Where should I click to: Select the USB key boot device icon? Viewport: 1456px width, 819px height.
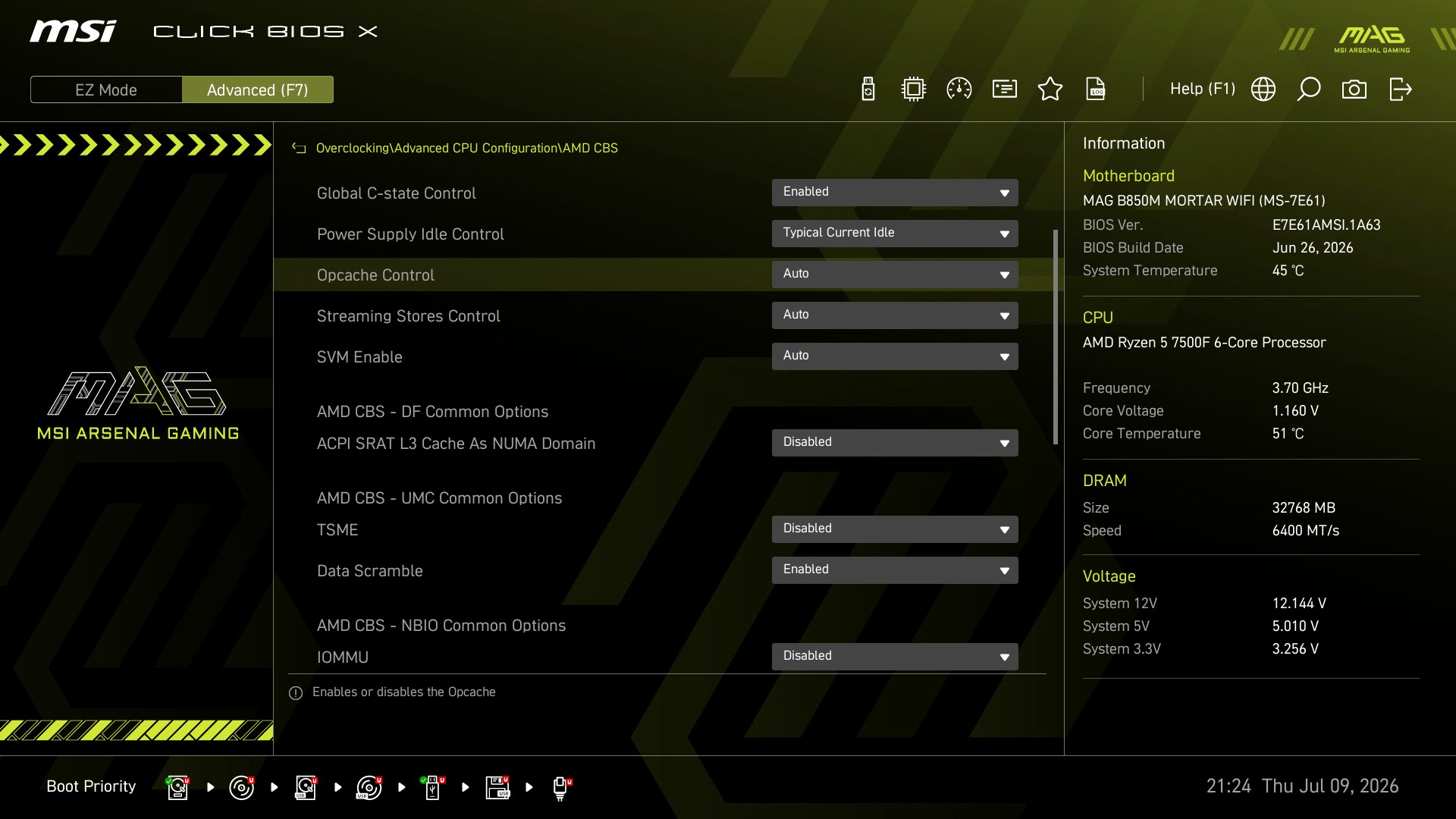click(433, 787)
